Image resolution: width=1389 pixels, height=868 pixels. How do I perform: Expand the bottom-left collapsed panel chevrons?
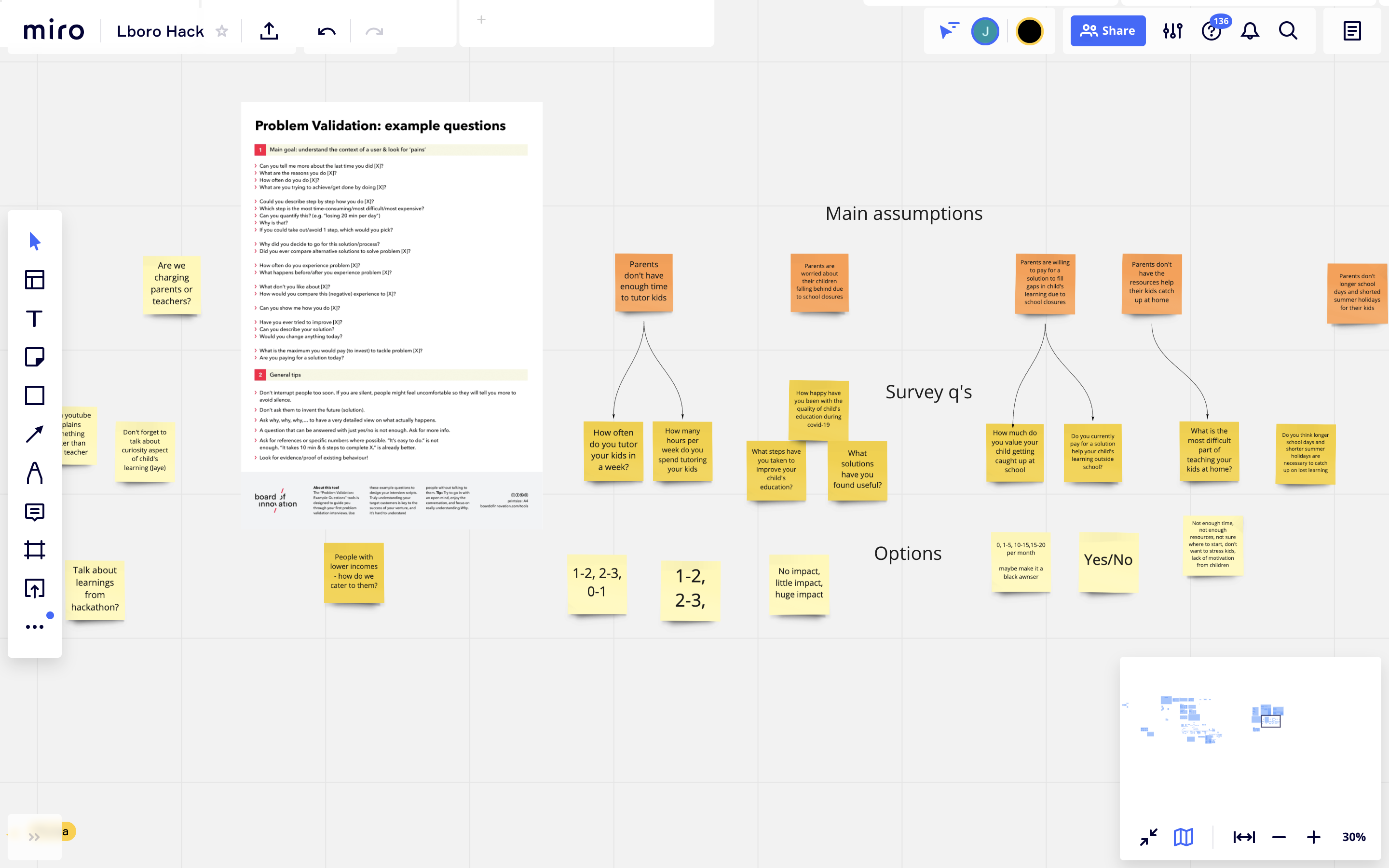click(x=34, y=837)
